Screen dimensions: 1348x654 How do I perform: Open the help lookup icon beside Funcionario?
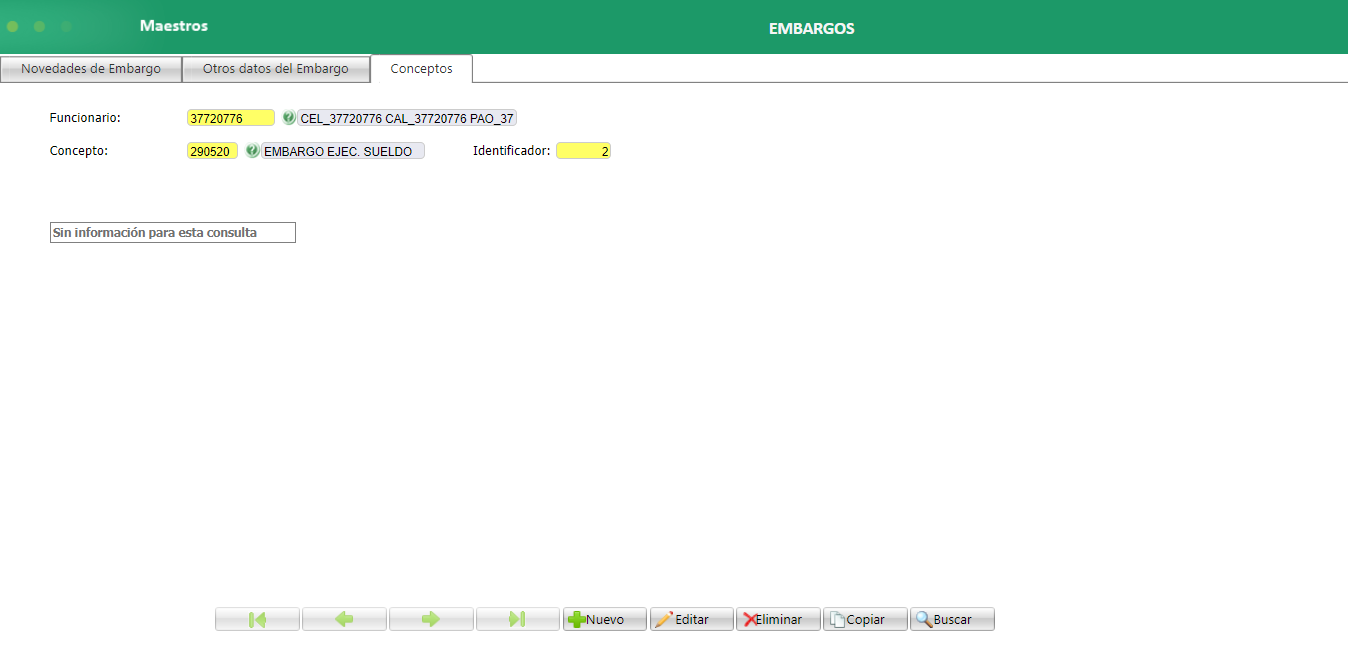(x=289, y=118)
